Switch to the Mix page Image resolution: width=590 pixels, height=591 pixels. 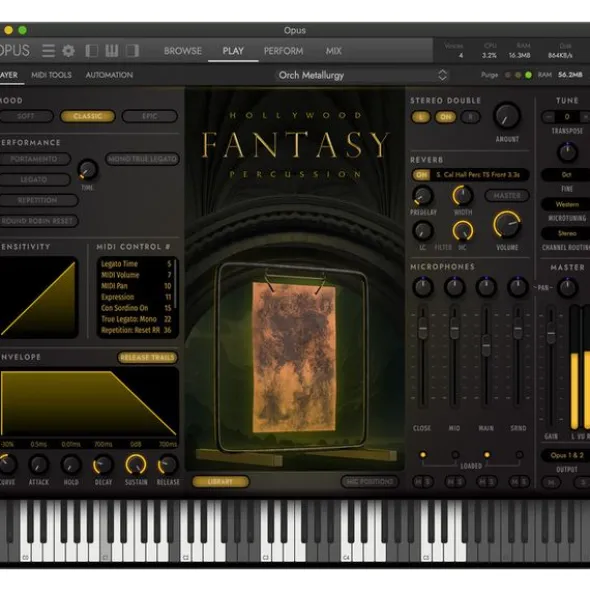point(334,51)
